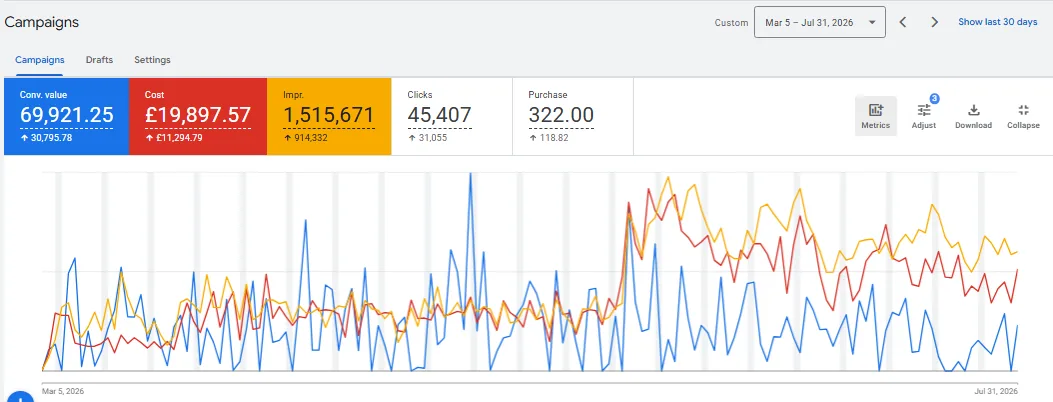Image resolution: width=1053 pixels, height=402 pixels.
Task: Click the 30,795.78 change figure
Action: point(51,138)
